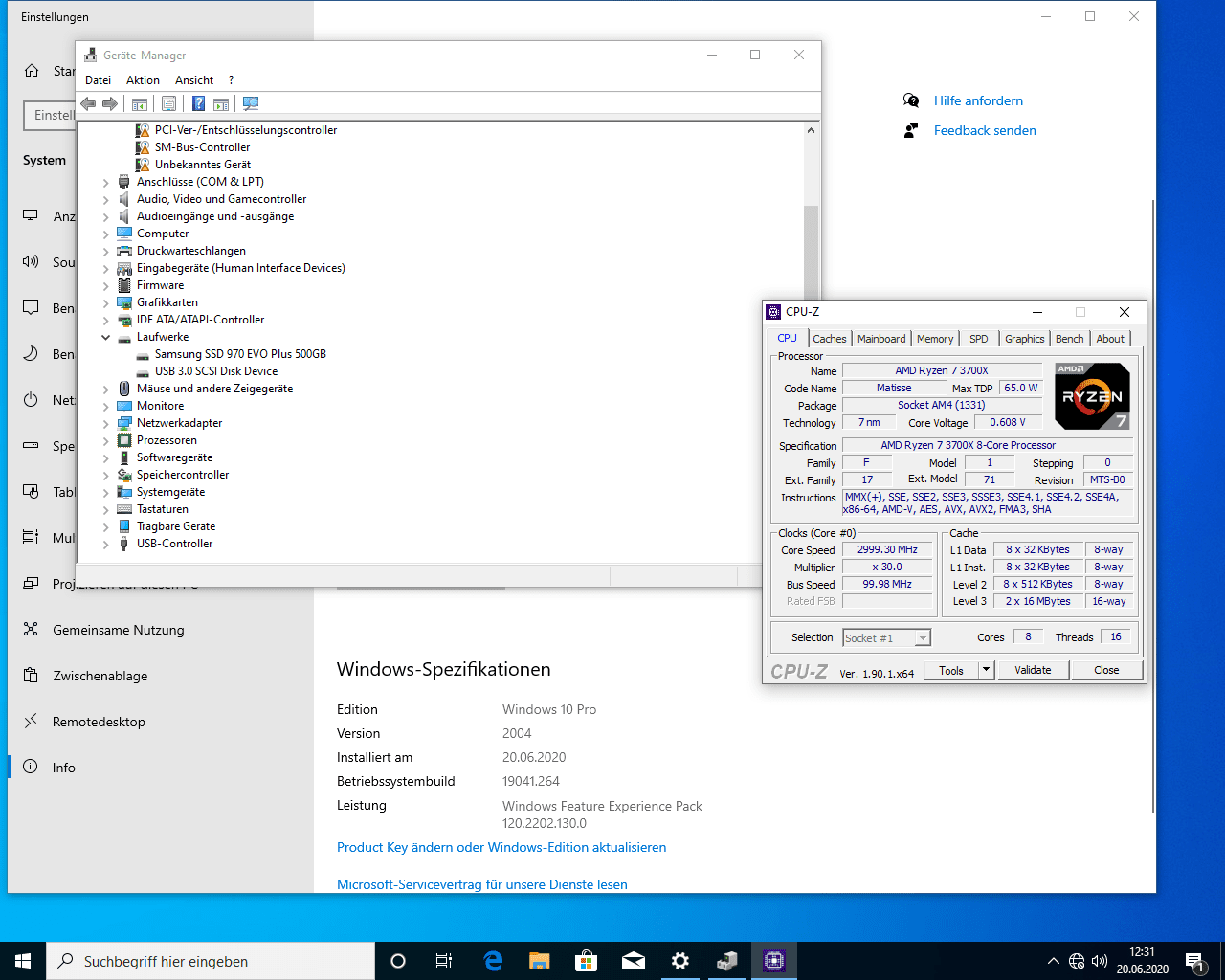Click the properties toolbar icon in Geräte-Manager
Viewport: 1225px width, 980px height.
[x=168, y=103]
